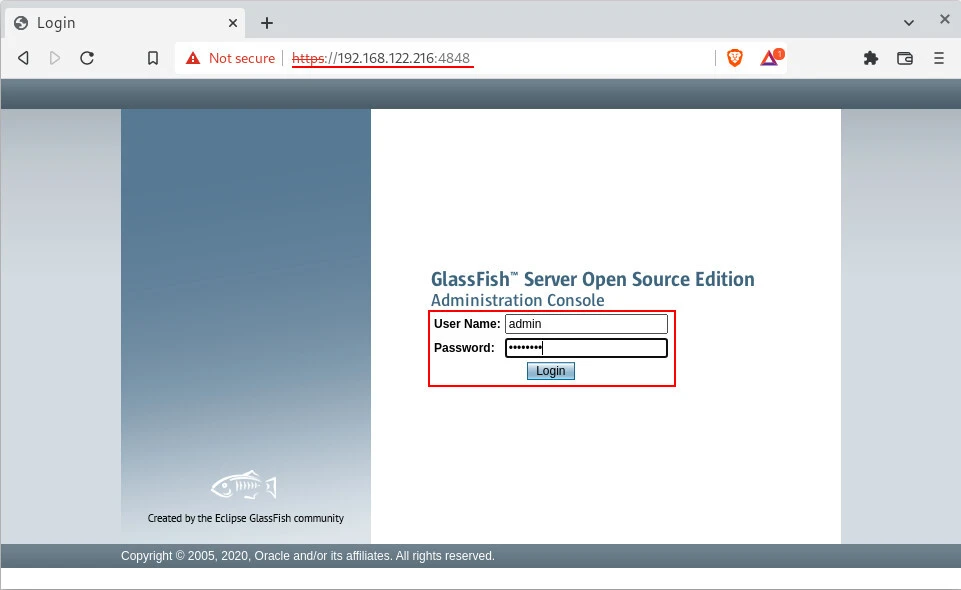Click the Not secure warning triangle

click(193, 58)
